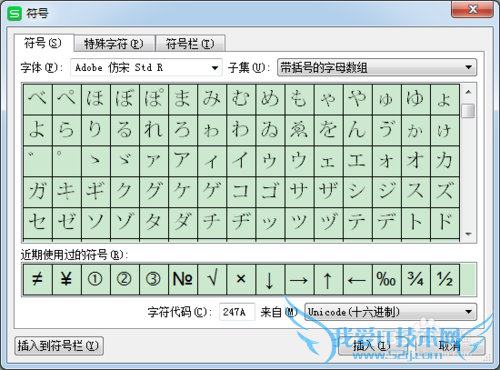Select the hiragana character ら
500x370 pixels.
point(66,130)
